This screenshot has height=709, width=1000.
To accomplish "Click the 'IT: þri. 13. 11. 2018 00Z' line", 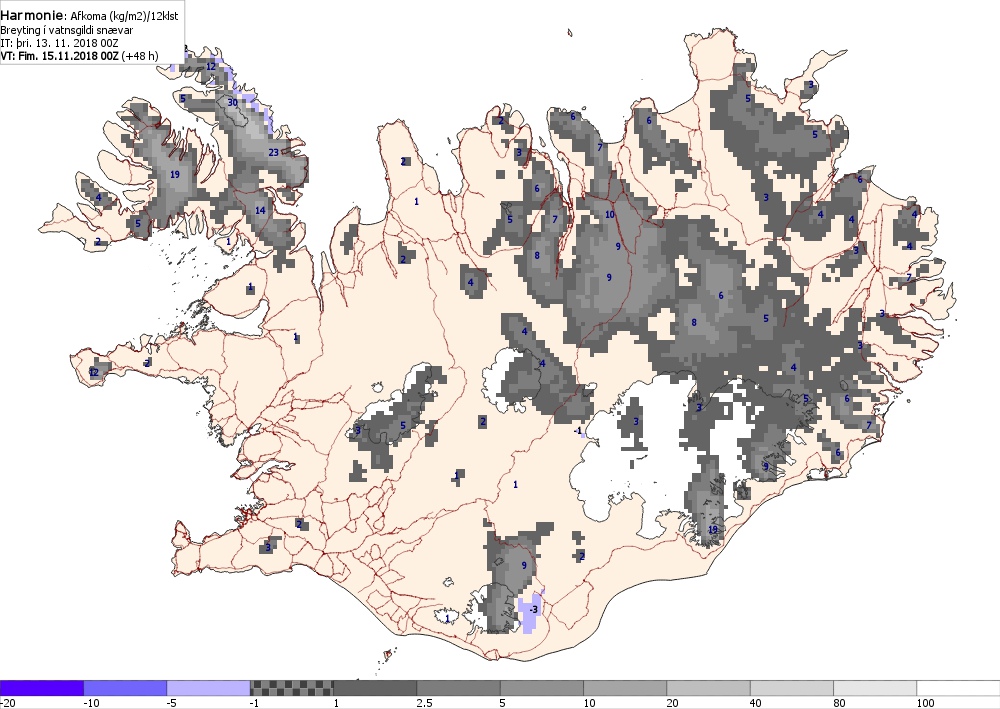I will click(59, 43).
